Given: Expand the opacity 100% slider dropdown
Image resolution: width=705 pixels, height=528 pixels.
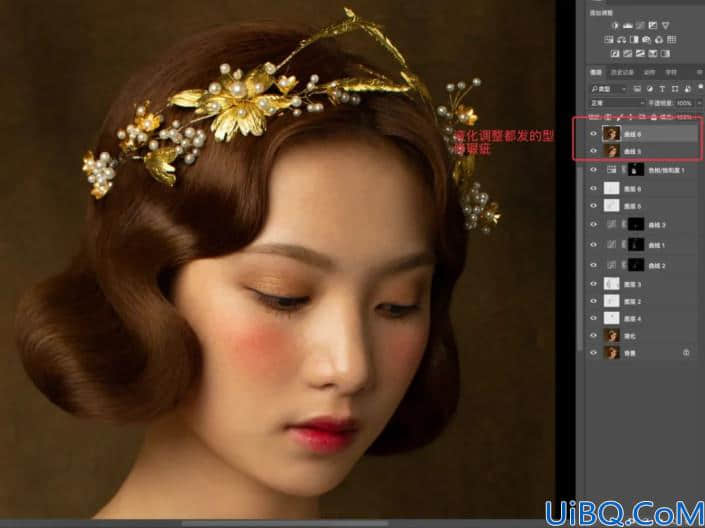Looking at the screenshot, I should 700,103.
